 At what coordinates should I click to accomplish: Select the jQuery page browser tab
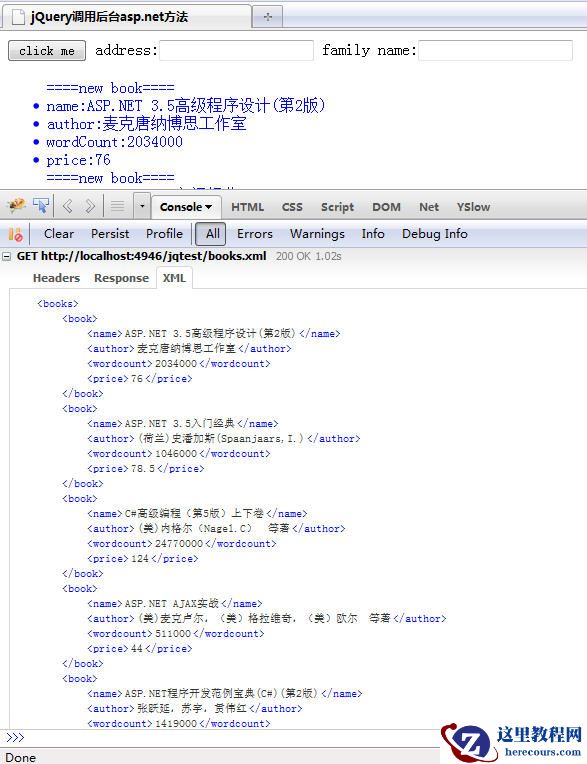pyautogui.click(x=127, y=17)
